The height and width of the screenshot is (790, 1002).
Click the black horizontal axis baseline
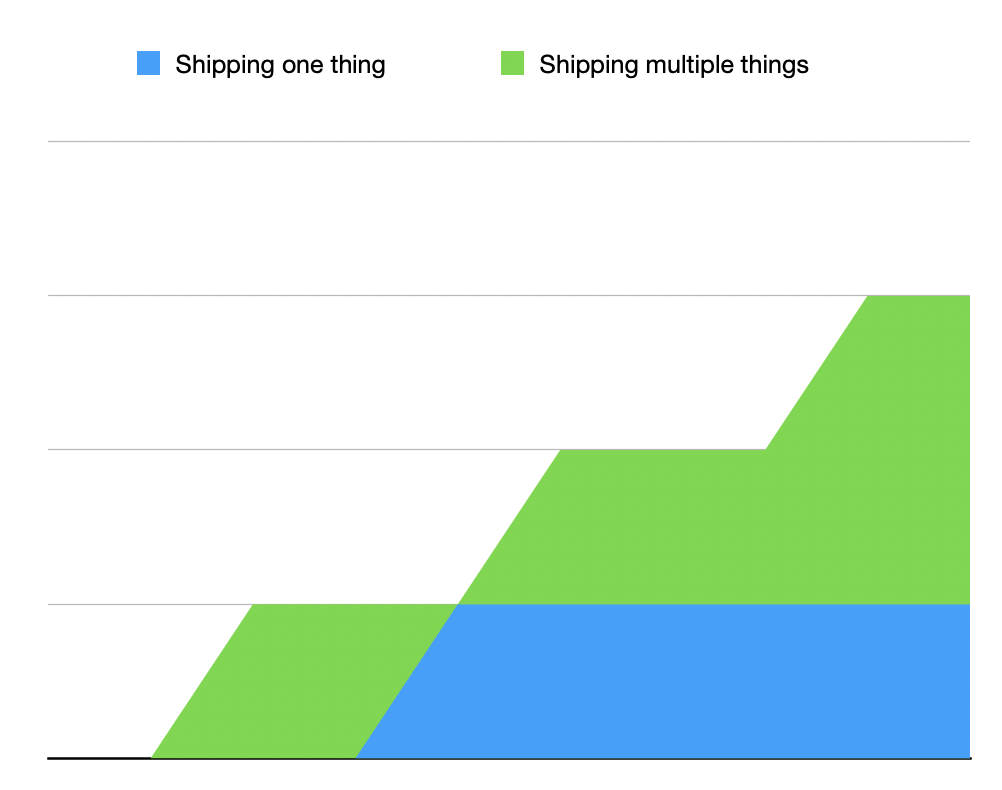pos(100,758)
